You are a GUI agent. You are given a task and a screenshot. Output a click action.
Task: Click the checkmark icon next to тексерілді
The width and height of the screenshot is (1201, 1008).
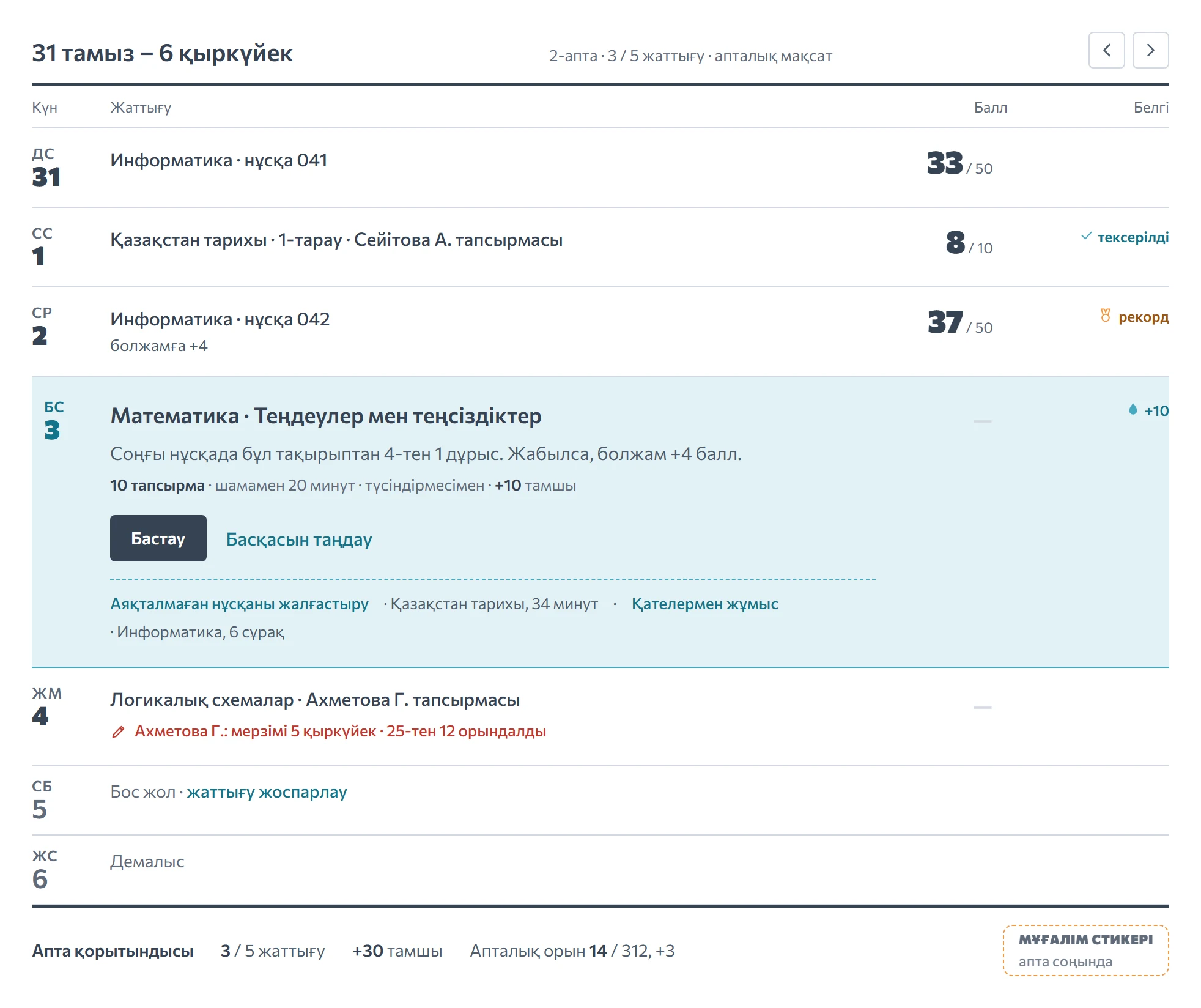[x=1086, y=236]
